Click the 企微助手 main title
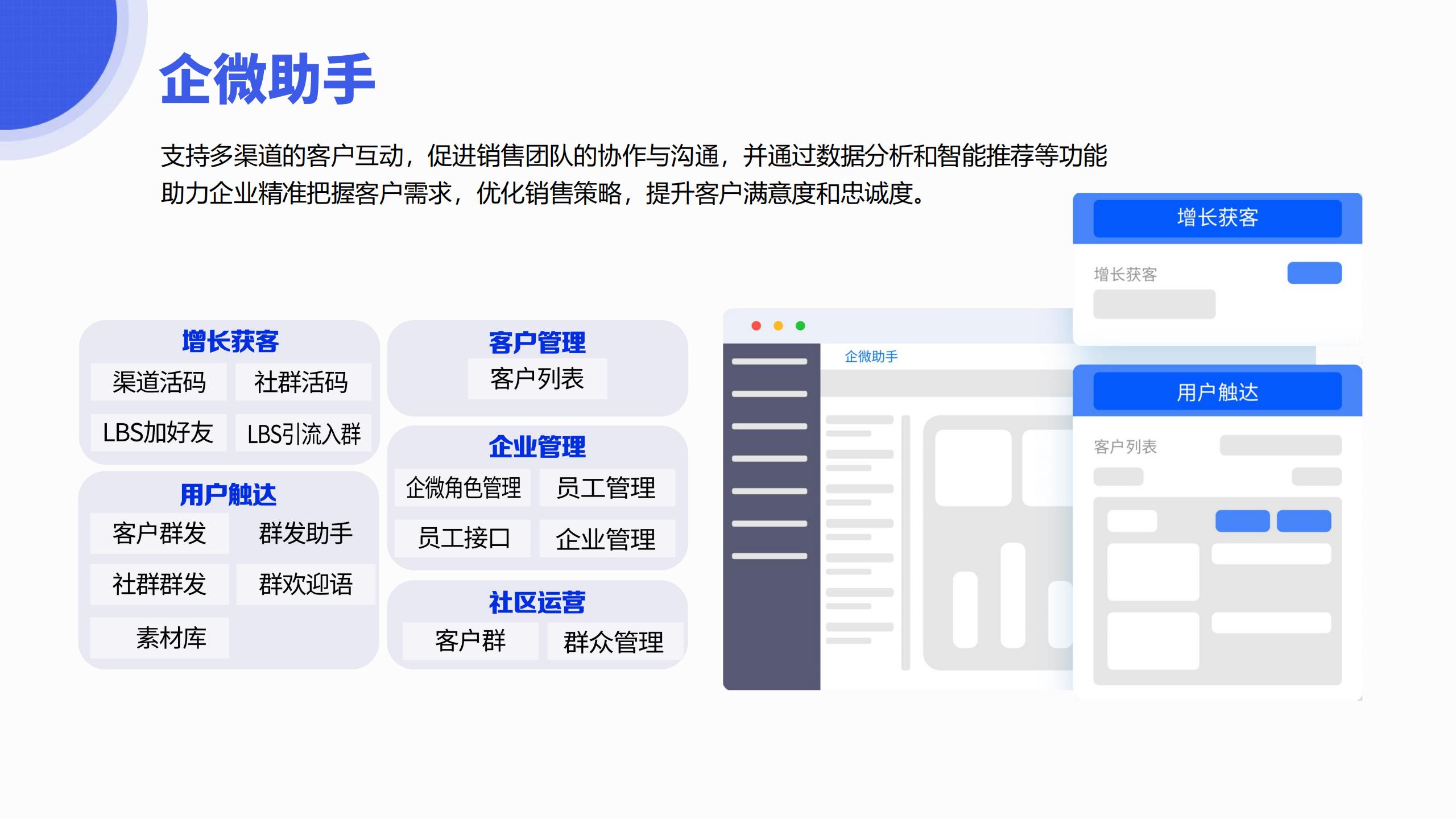The width and height of the screenshot is (1456, 819). (x=267, y=79)
